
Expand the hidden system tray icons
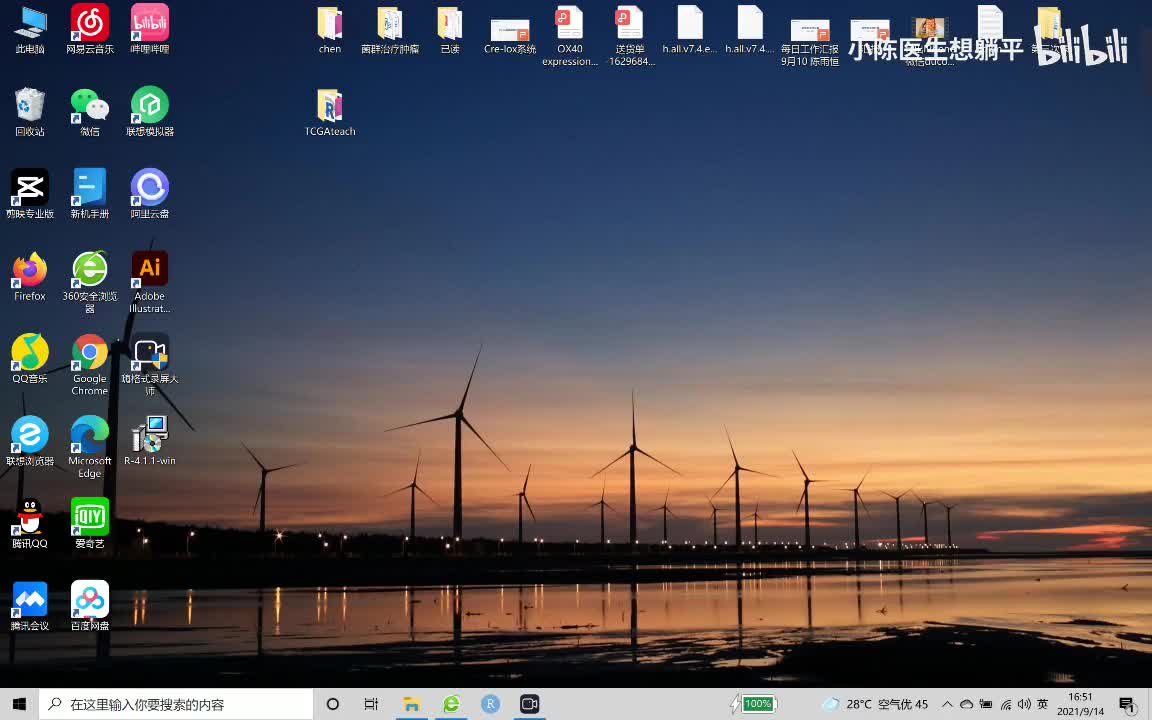(x=948, y=704)
